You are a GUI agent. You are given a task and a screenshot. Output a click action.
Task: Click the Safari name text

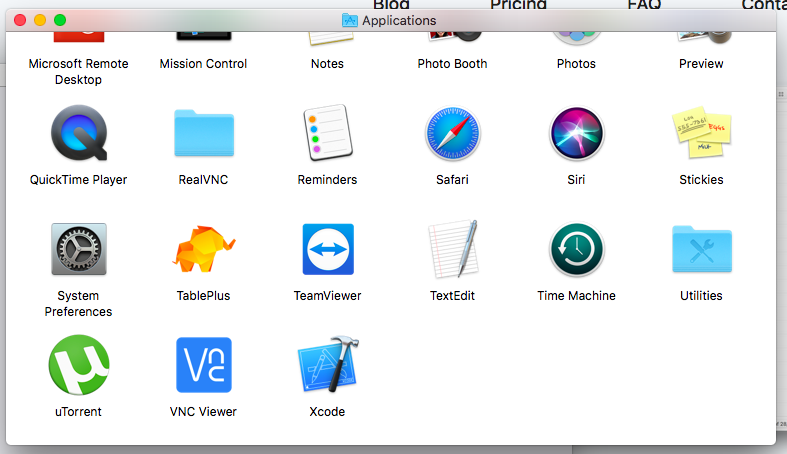click(452, 180)
